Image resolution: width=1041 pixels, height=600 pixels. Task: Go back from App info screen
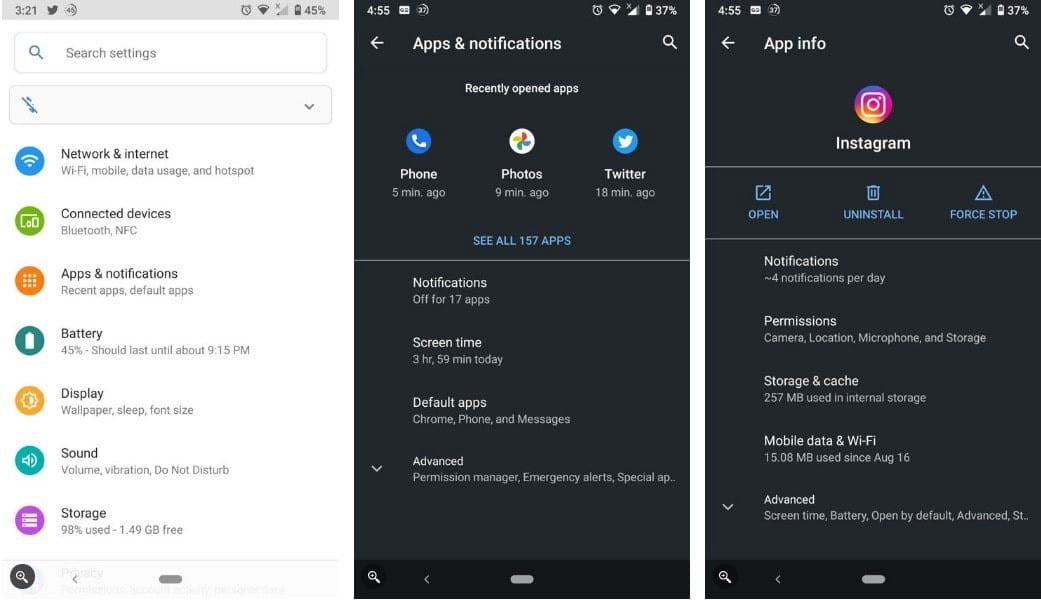(728, 43)
